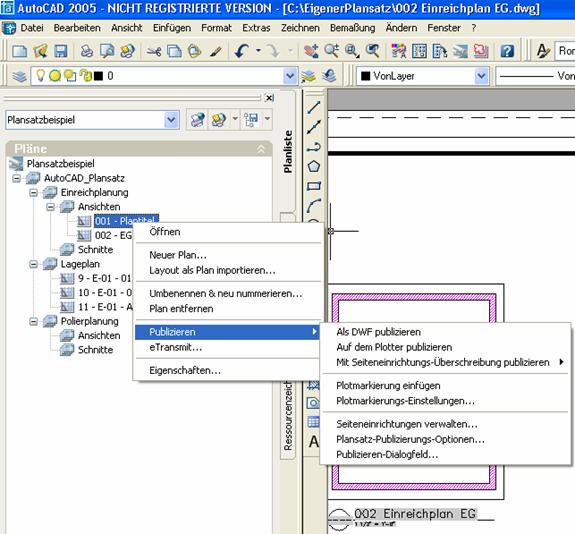Activate the Pan Realtime hand icon
Viewport: 575px width, 534px height.
(x=311, y=51)
